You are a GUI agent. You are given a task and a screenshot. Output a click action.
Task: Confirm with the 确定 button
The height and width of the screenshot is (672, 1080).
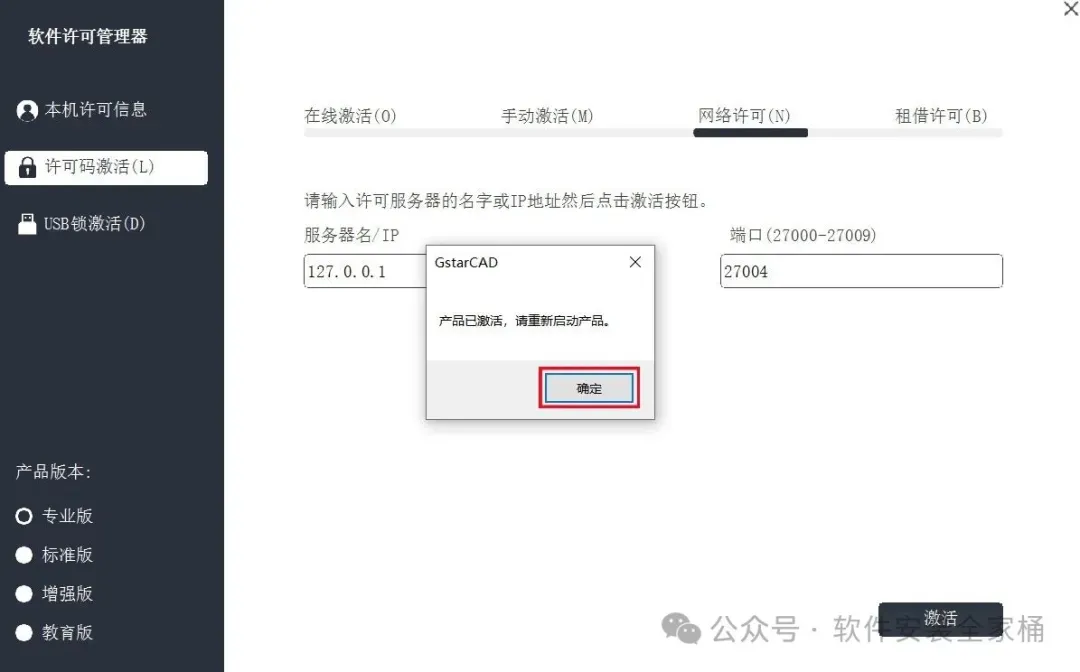[x=589, y=388]
